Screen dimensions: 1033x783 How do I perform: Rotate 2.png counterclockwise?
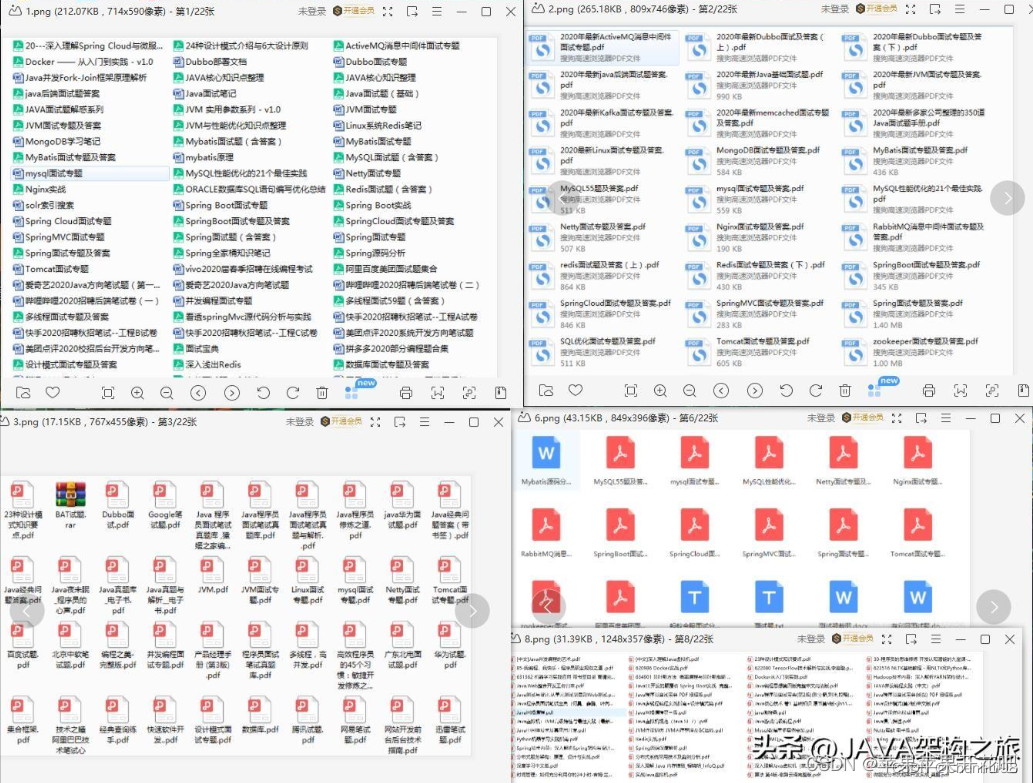click(786, 391)
